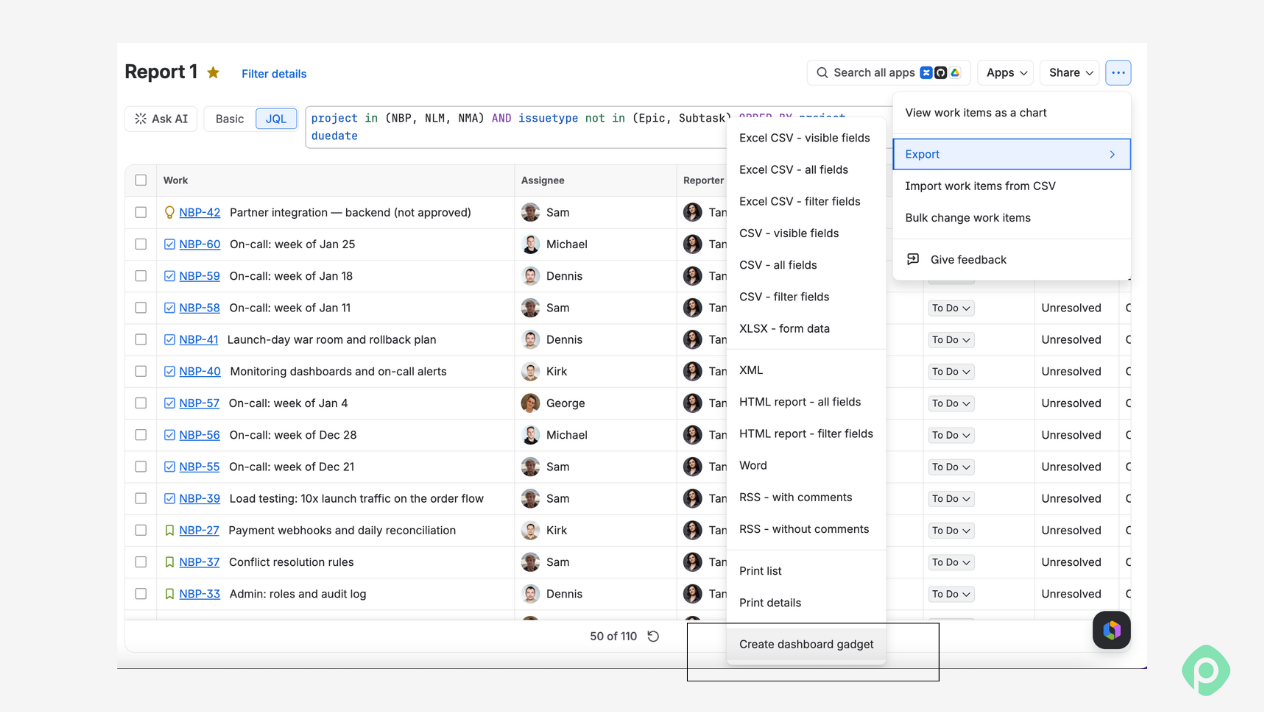Check the box for NBP-59
Image resolution: width=1264 pixels, height=712 pixels.
pyautogui.click(x=141, y=276)
